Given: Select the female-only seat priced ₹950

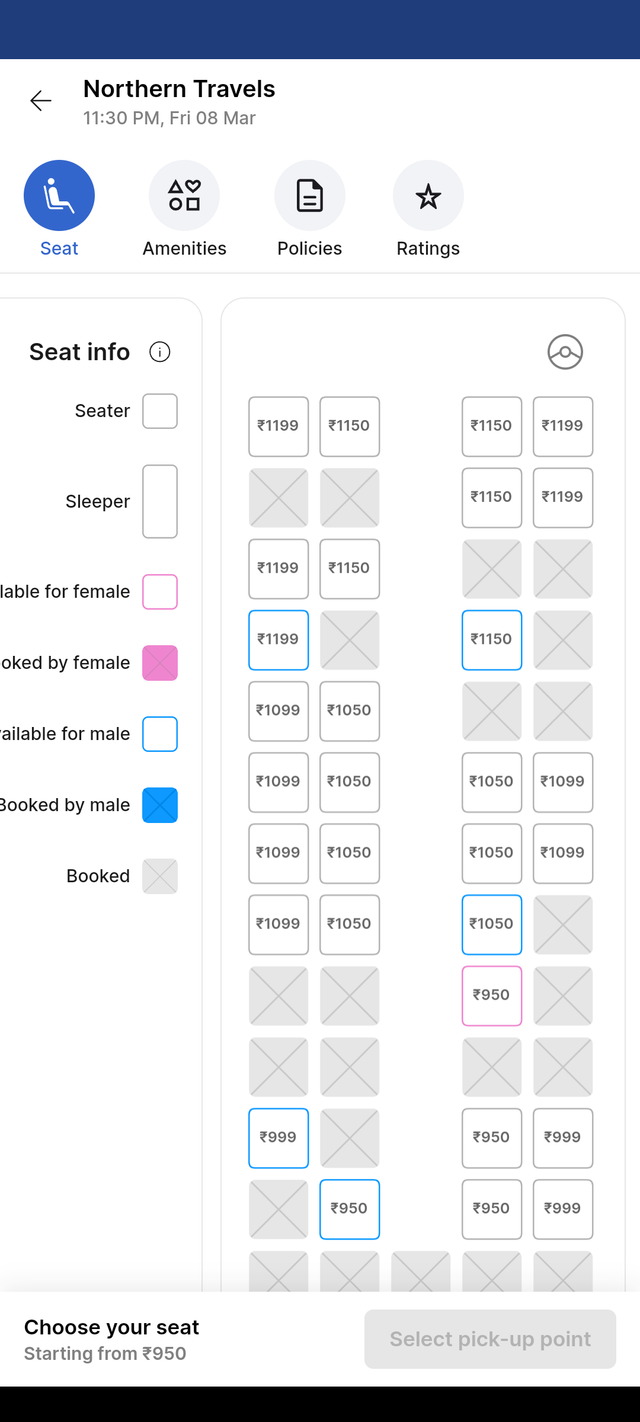Looking at the screenshot, I should click(492, 995).
